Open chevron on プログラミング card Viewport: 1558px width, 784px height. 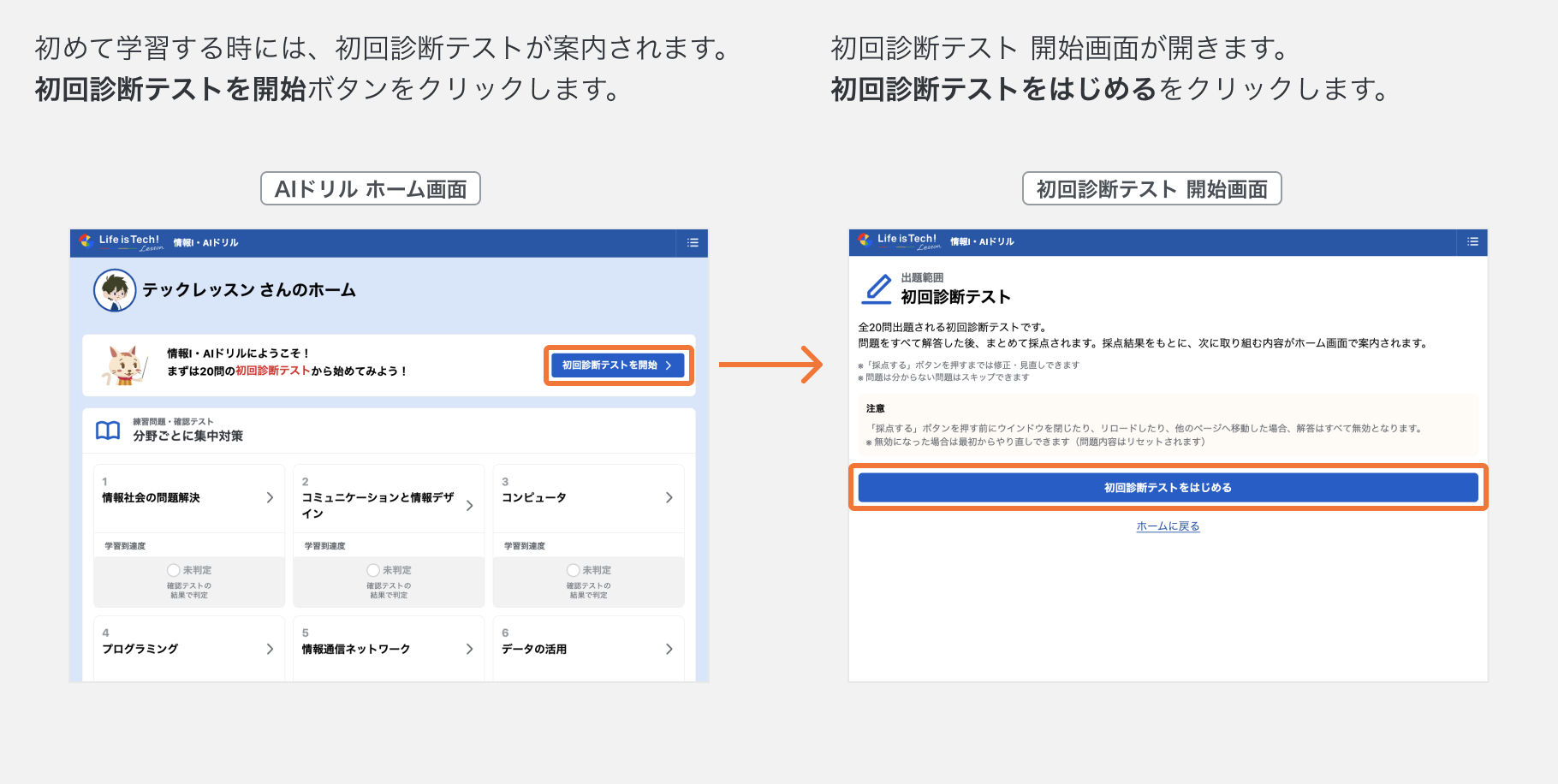[270, 650]
